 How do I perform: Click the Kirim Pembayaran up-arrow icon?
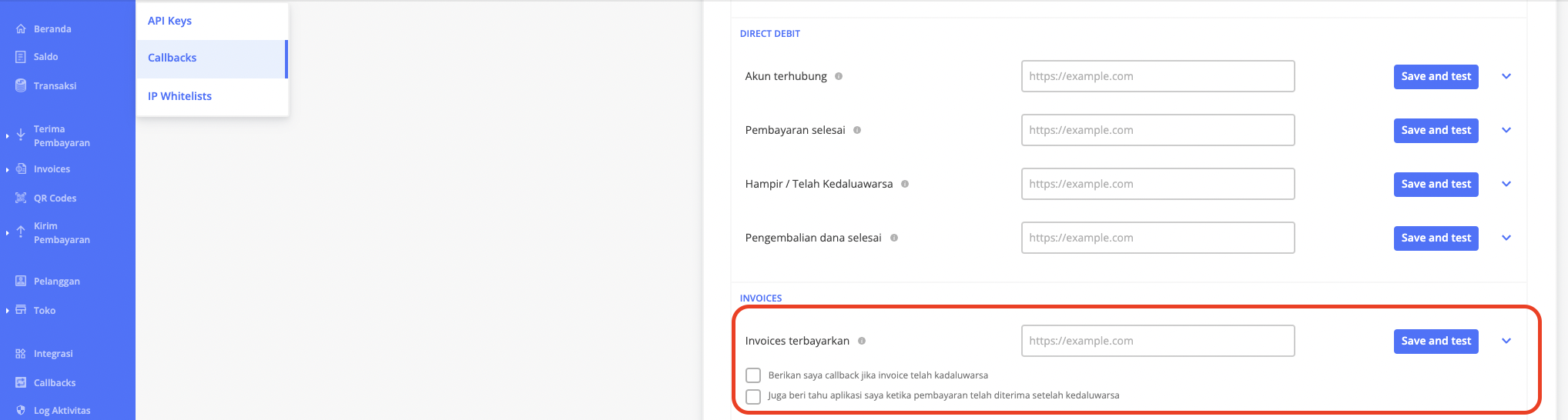pyautogui.click(x=21, y=232)
